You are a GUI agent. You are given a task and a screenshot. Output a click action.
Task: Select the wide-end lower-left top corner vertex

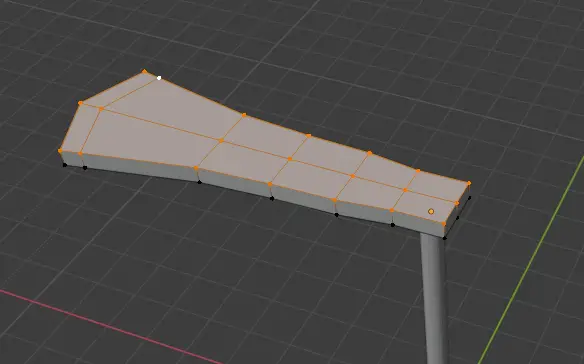pyautogui.click(x=60, y=151)
